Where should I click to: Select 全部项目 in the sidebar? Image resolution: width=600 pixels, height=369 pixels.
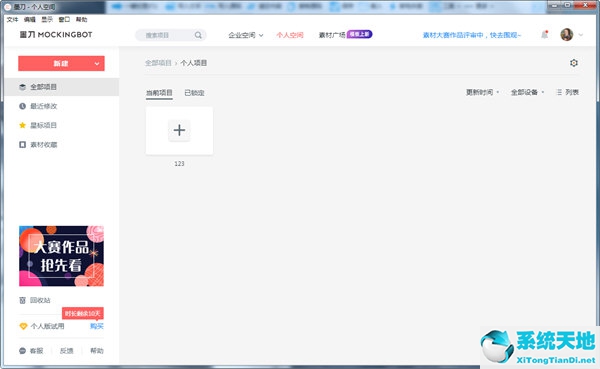pos(62,87)
